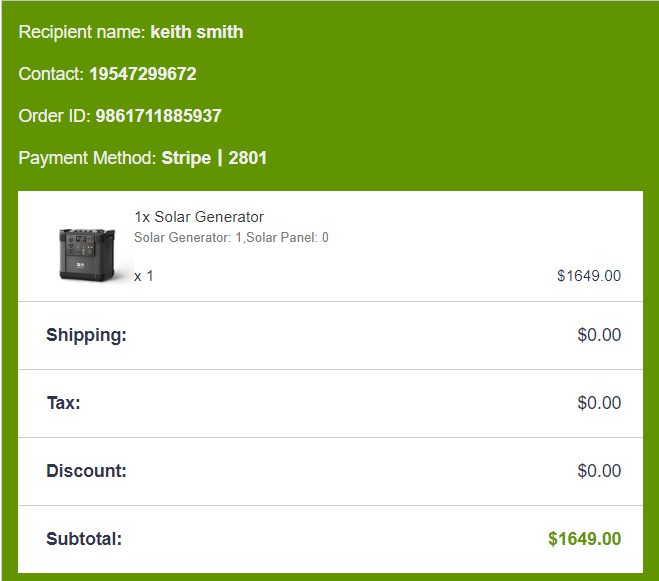This screenshot has width=659, height=581.
Task: Click the $0.00 discount amount
Action: (x=599, y=471)
